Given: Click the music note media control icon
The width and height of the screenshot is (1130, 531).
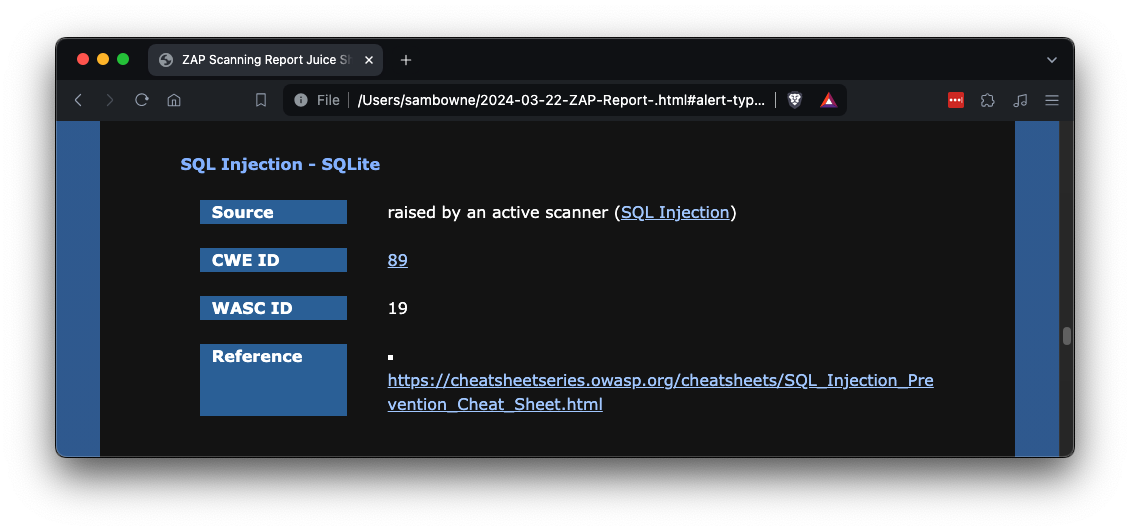Looking at the screenshot, I should pyautogui.click(x=1020, y=100).
